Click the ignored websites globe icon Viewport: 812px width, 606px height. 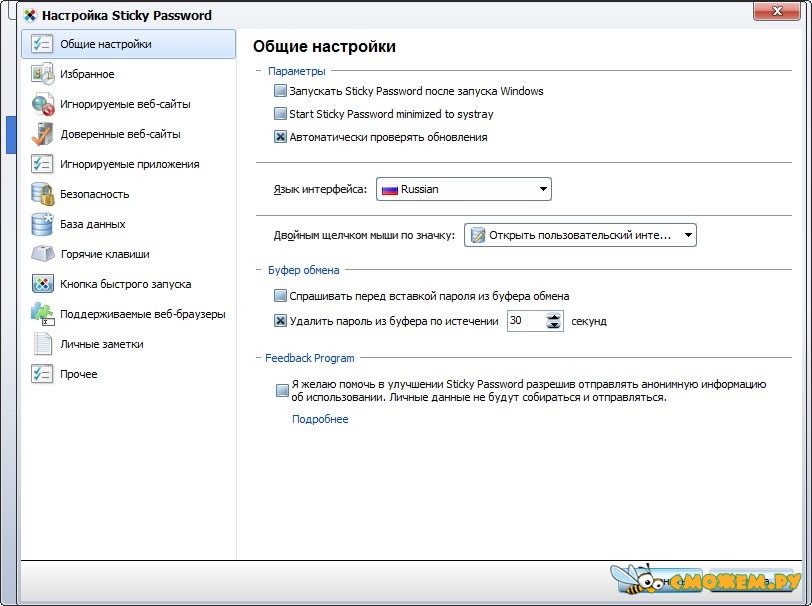42,104
